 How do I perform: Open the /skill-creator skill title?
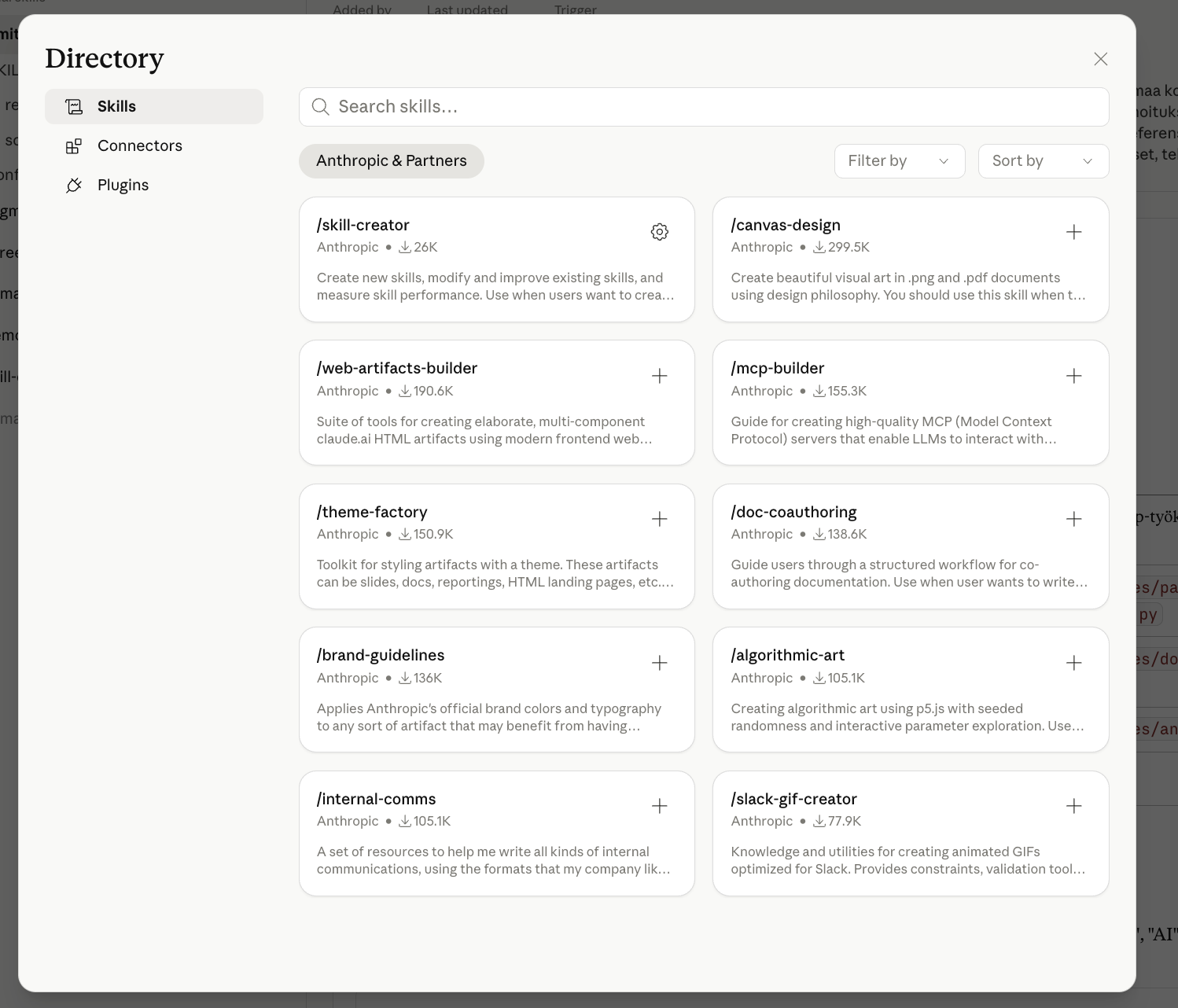point(363,225)
